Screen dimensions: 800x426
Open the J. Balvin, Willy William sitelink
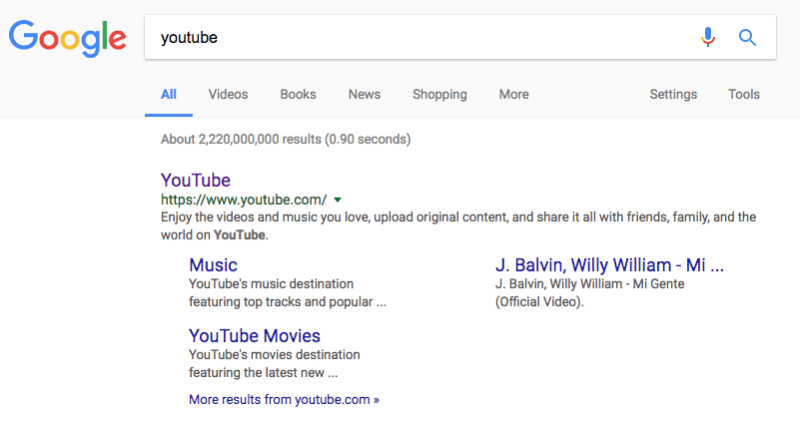pyautogui.click(x=609, y=265)
